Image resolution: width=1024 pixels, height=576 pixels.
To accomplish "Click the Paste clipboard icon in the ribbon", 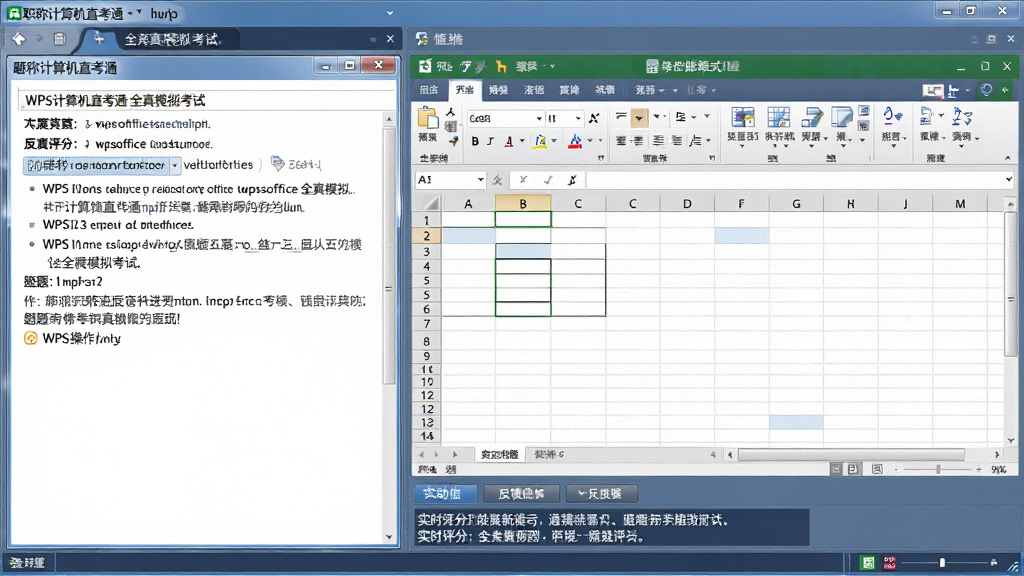I will [428, 120].
